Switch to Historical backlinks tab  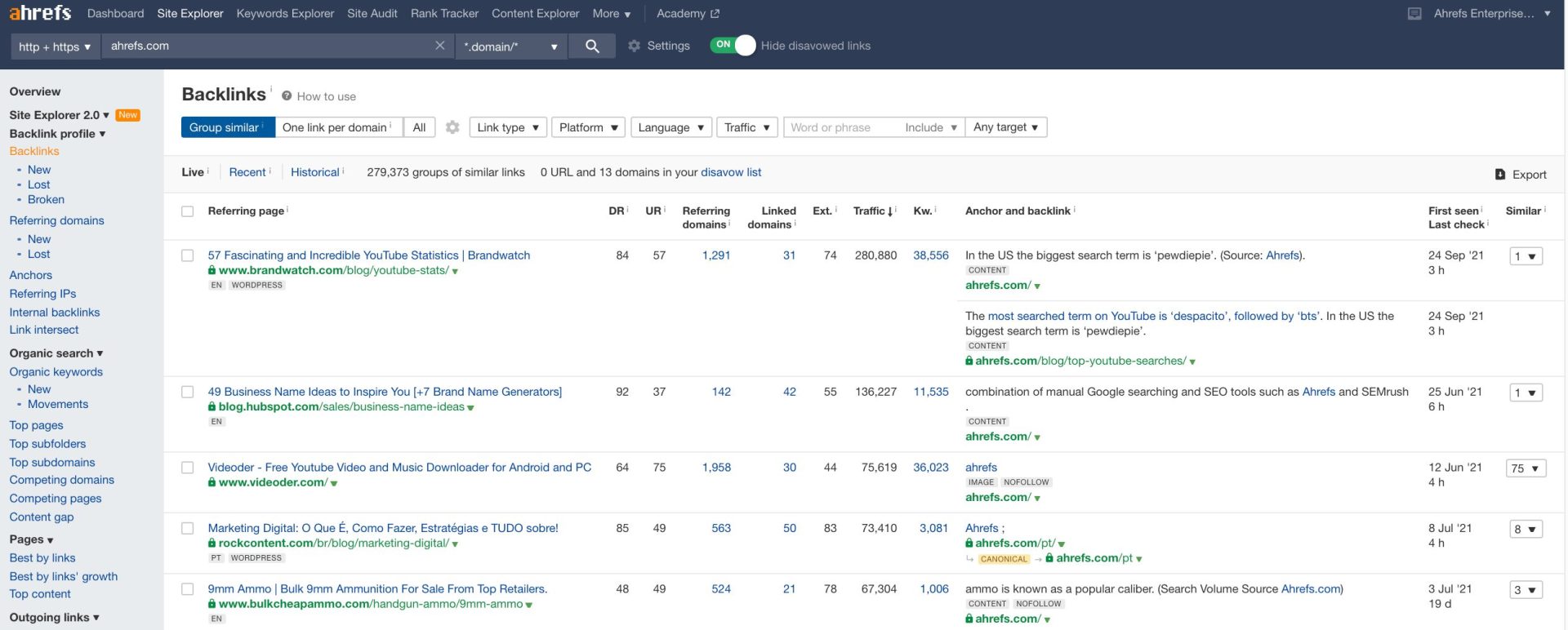[315, 172]
